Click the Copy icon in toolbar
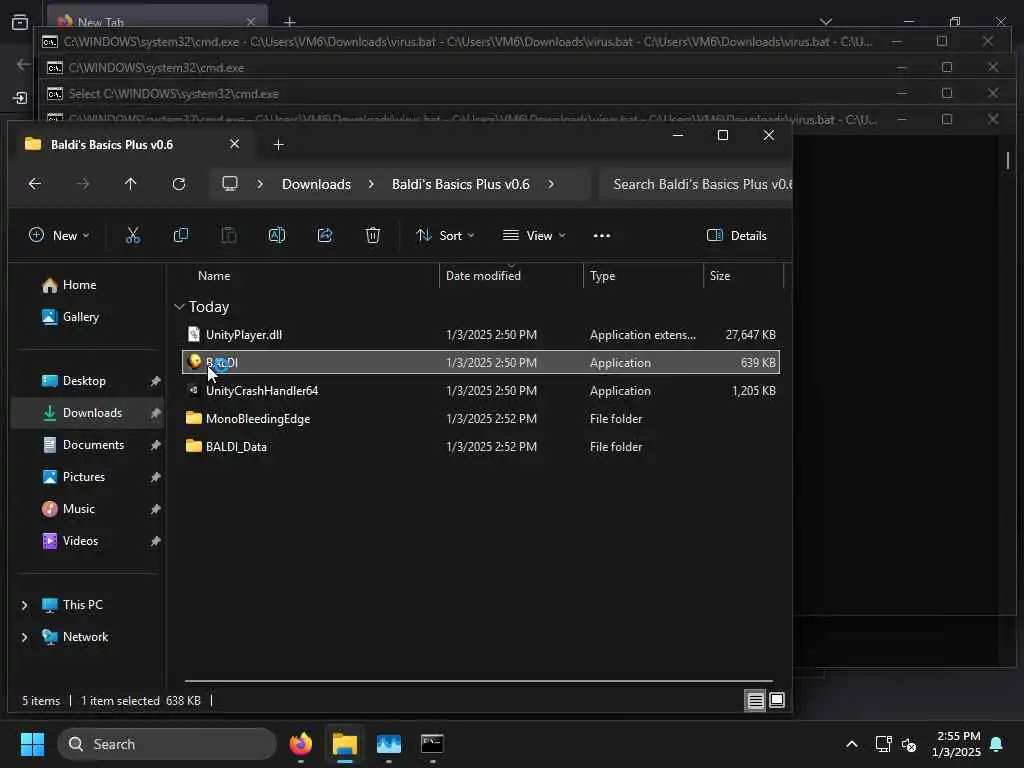1024x768 pixels. tap(181, 236)
